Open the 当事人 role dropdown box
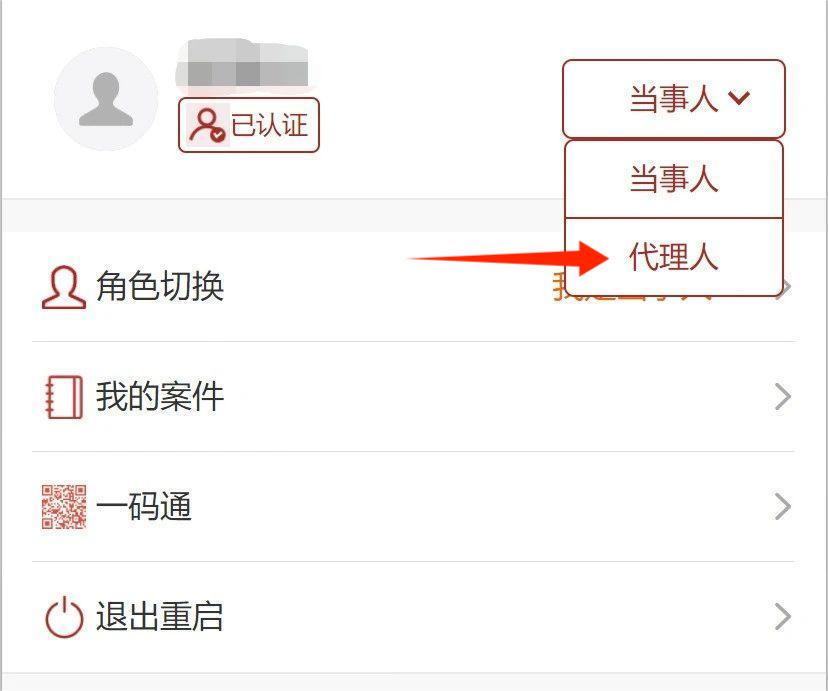The width and height of the screenshot is (828, 691). 674,99
